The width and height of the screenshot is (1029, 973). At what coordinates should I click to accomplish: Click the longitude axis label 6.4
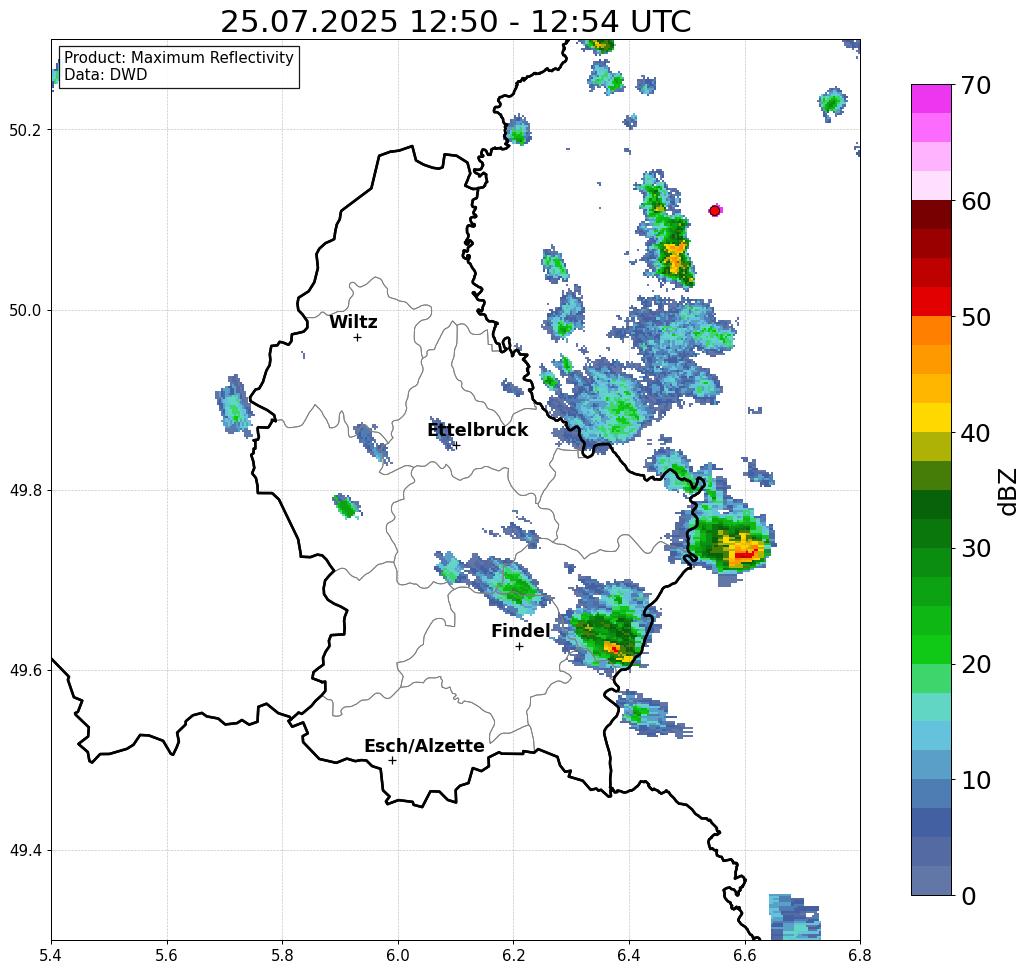point(629,955)
